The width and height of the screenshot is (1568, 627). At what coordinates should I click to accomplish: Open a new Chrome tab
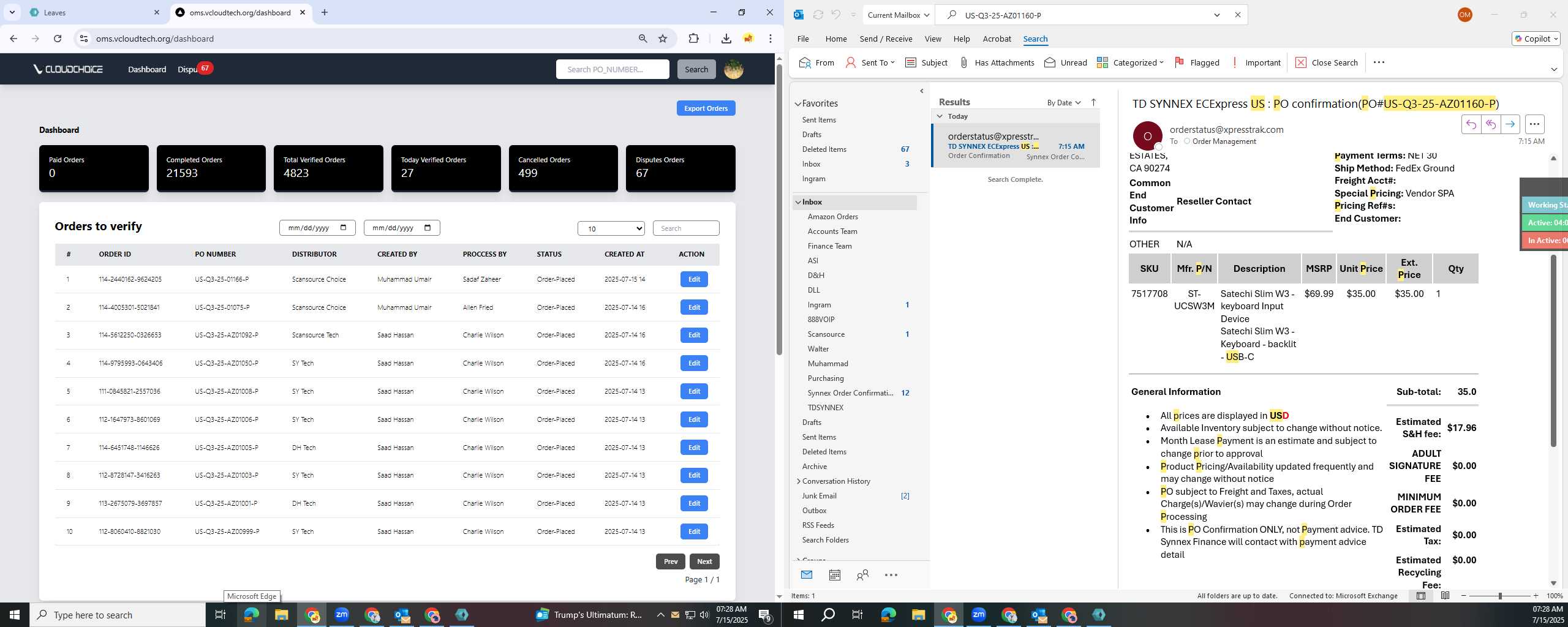click(325, 12)
